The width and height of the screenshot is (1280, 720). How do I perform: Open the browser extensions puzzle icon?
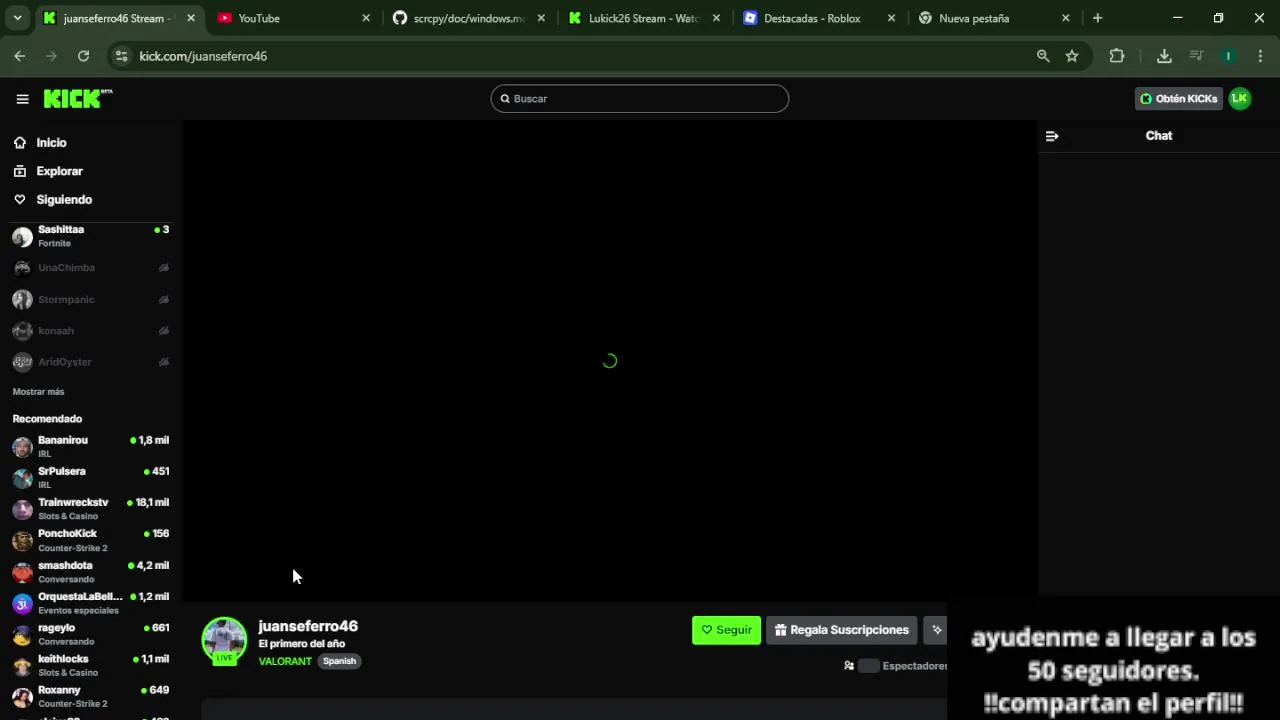coord(1117,56)
